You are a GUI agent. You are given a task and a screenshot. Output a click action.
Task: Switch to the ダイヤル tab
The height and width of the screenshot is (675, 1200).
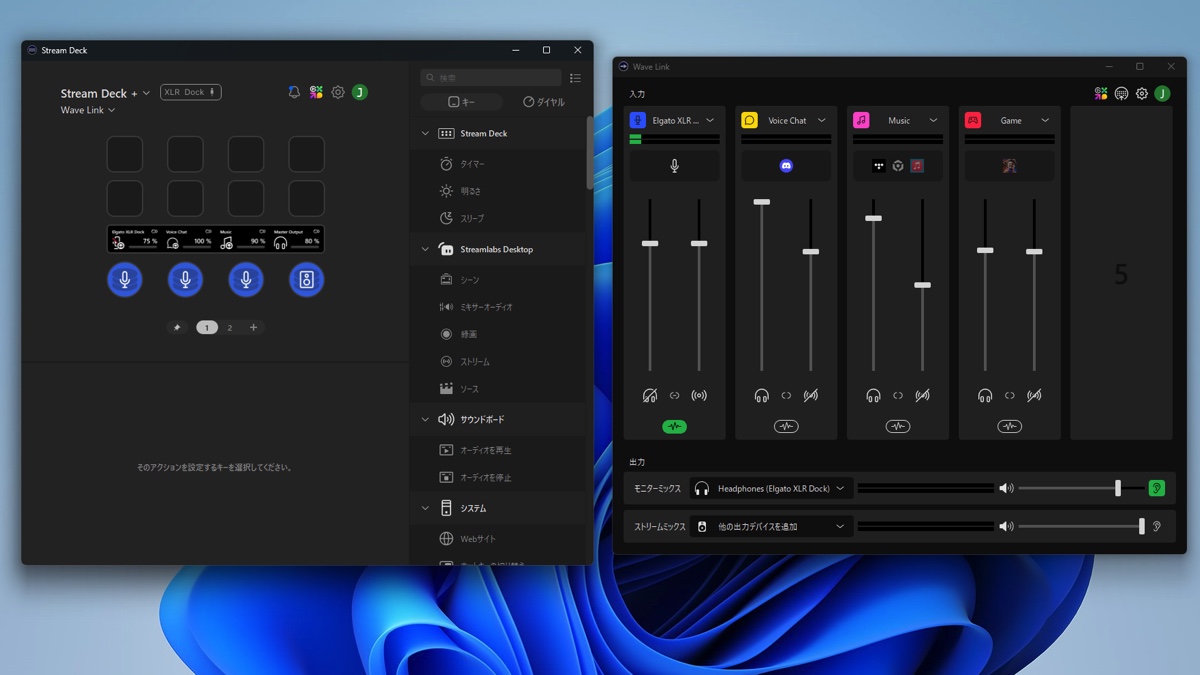(544, 102)
